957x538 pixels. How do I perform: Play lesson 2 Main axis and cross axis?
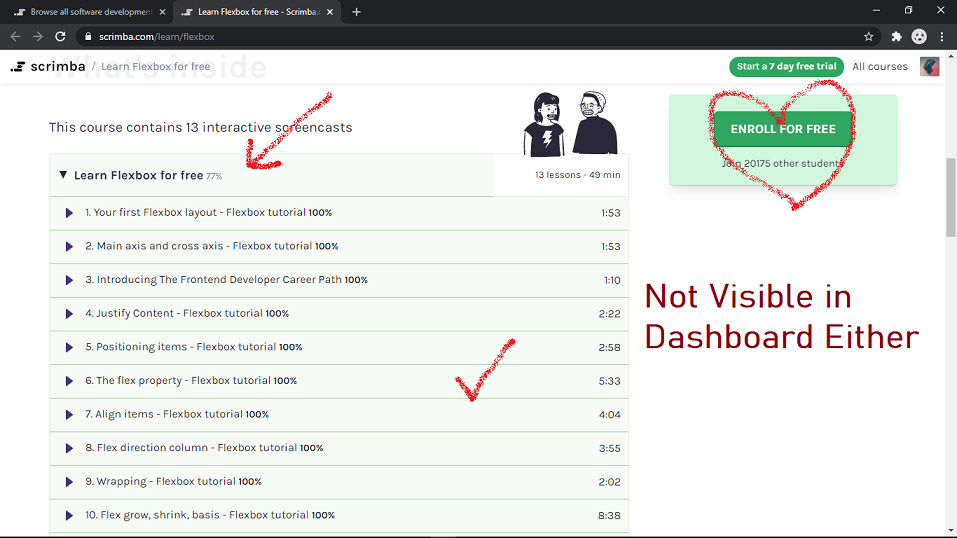[x=69, y=247]
